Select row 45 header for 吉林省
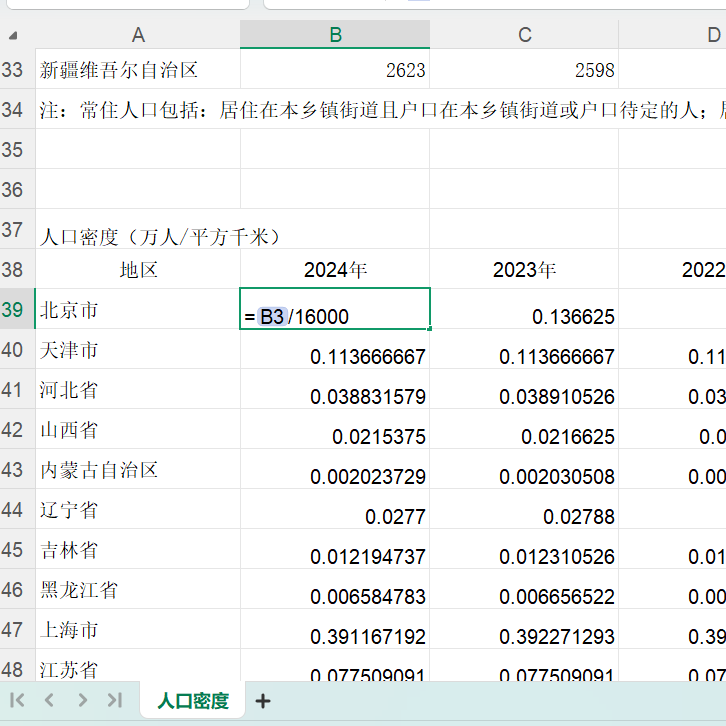 [x=14, y=550]
